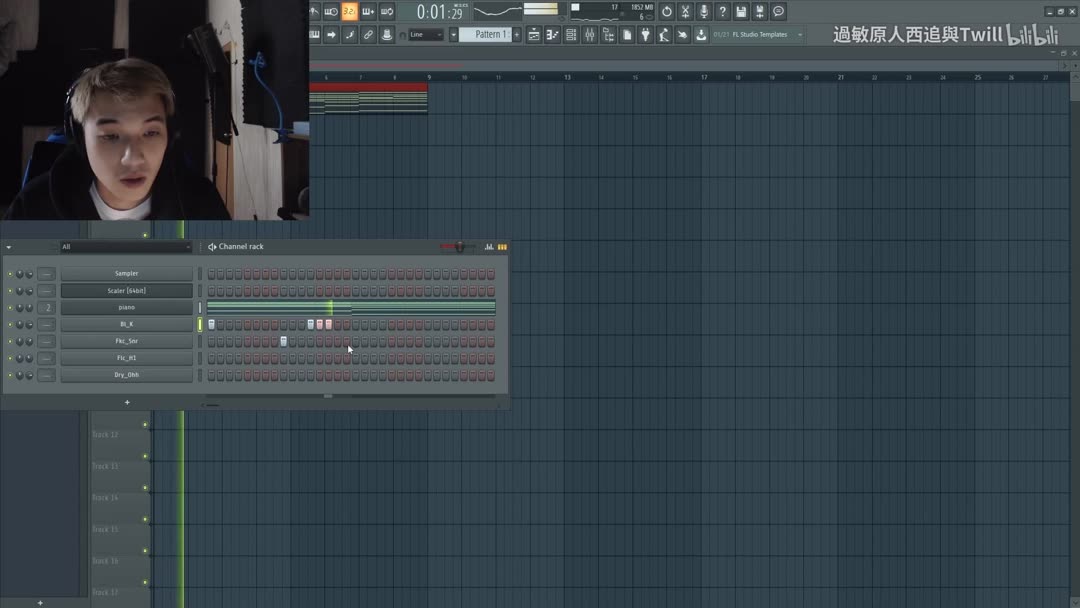Open the FL Studio Templates recent projects dropdown

[757, 33]
